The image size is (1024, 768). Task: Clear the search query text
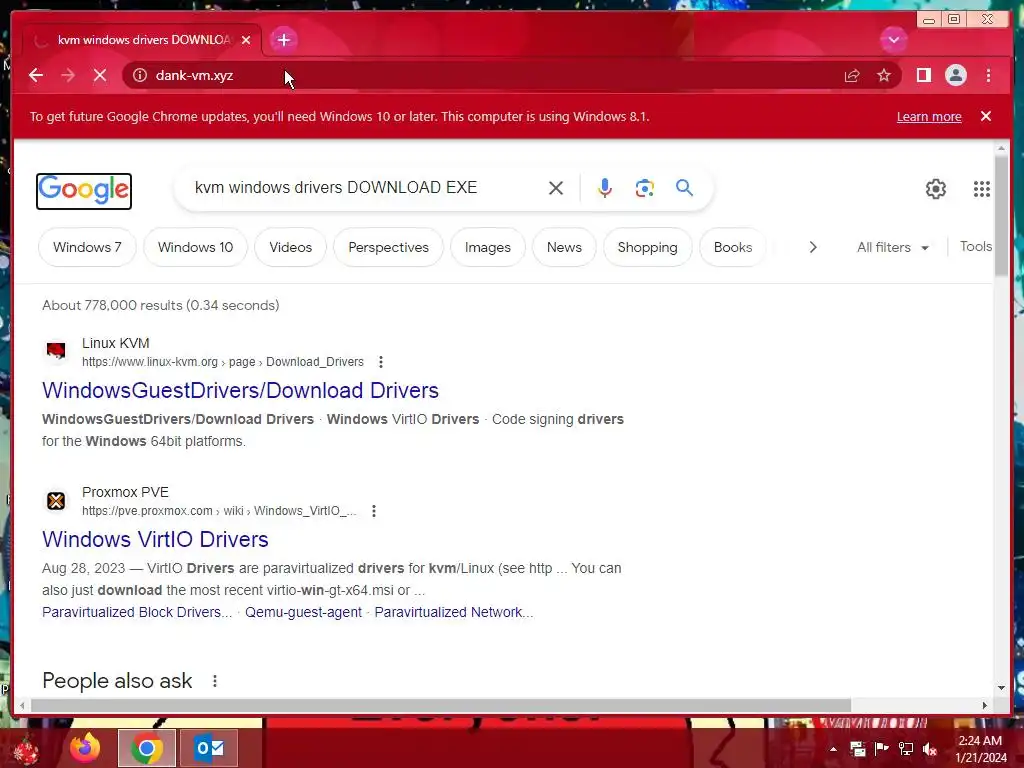click(556, 188)
